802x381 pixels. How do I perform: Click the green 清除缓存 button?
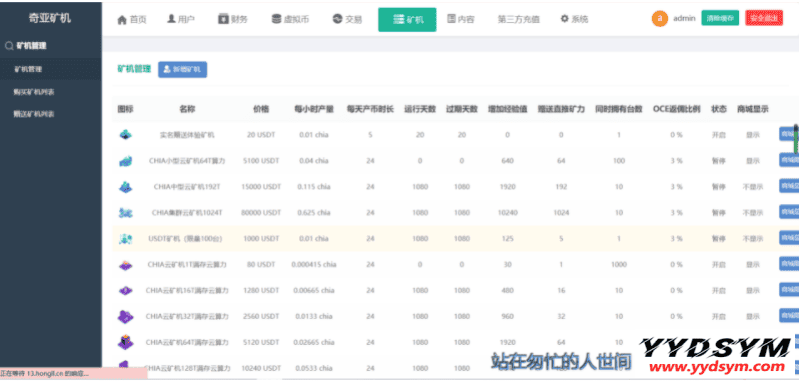[x=720, y=18]
